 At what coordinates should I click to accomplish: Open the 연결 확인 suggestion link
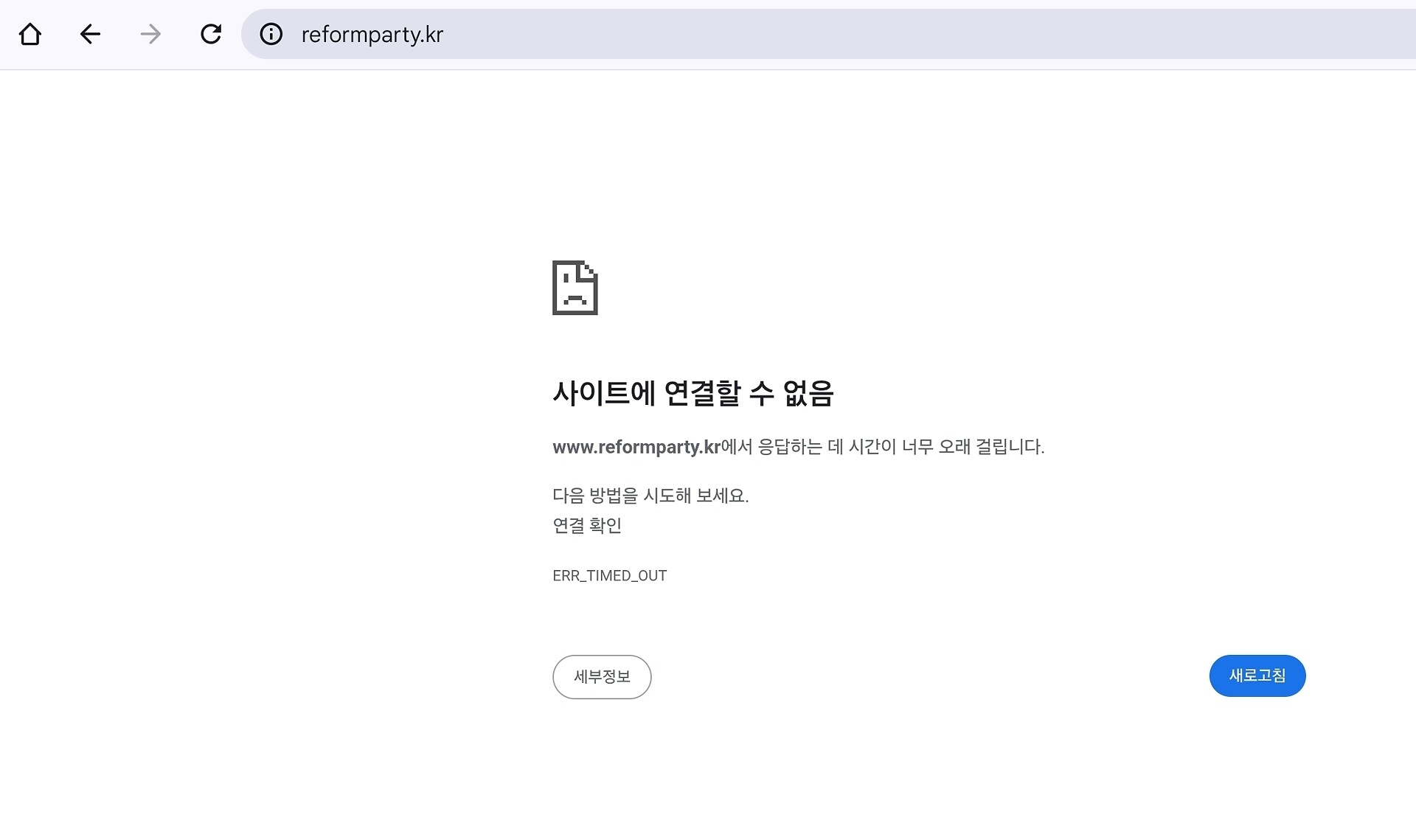click(587, 525)
